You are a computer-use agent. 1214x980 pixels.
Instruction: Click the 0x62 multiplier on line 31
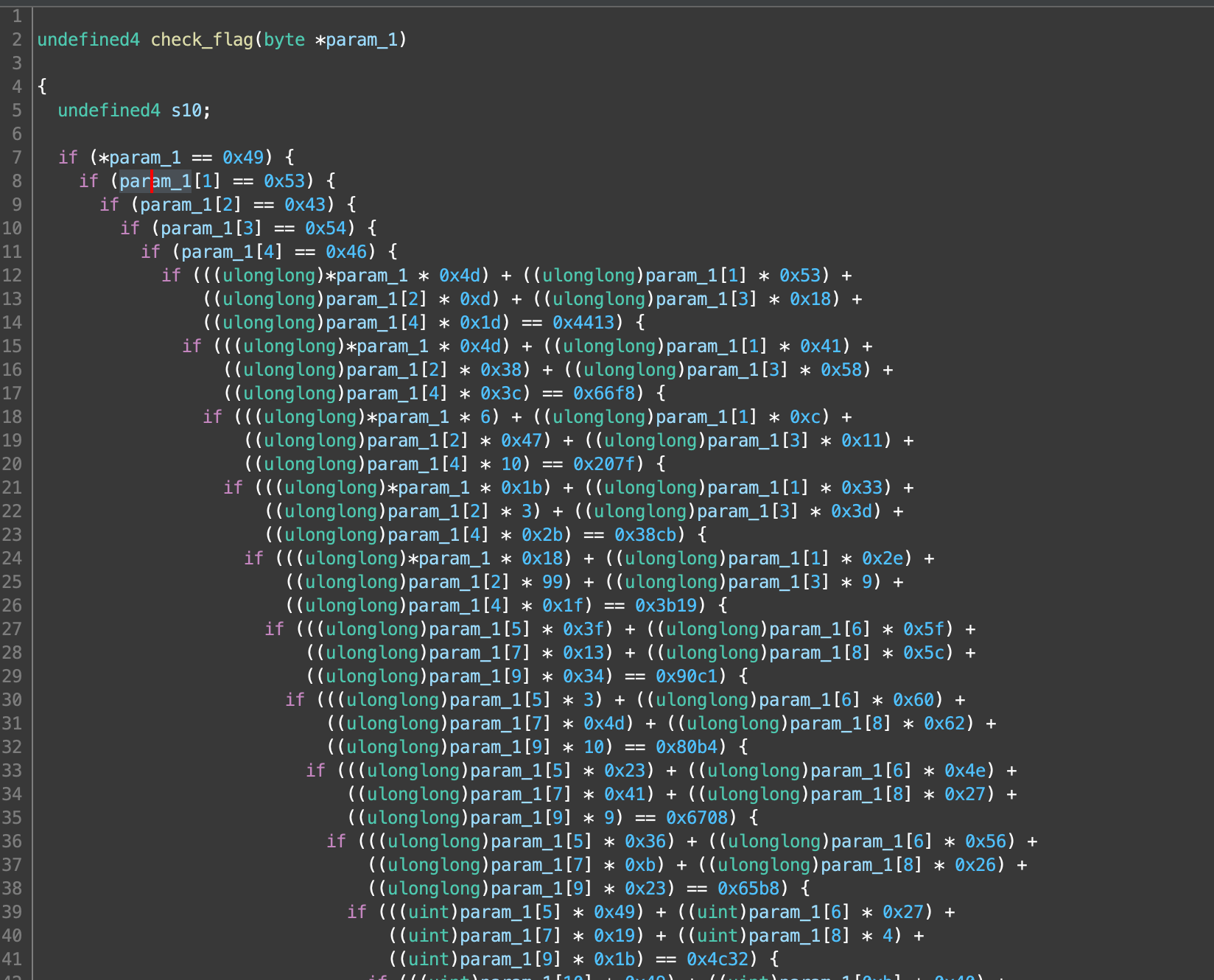coord(944,724)
